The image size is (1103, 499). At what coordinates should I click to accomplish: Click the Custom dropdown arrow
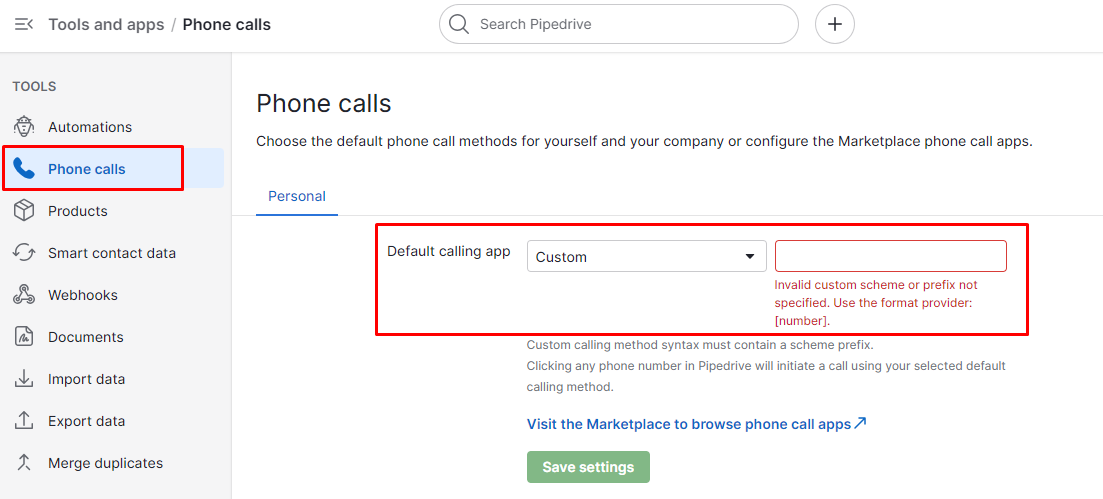click(x=750, y=256)
